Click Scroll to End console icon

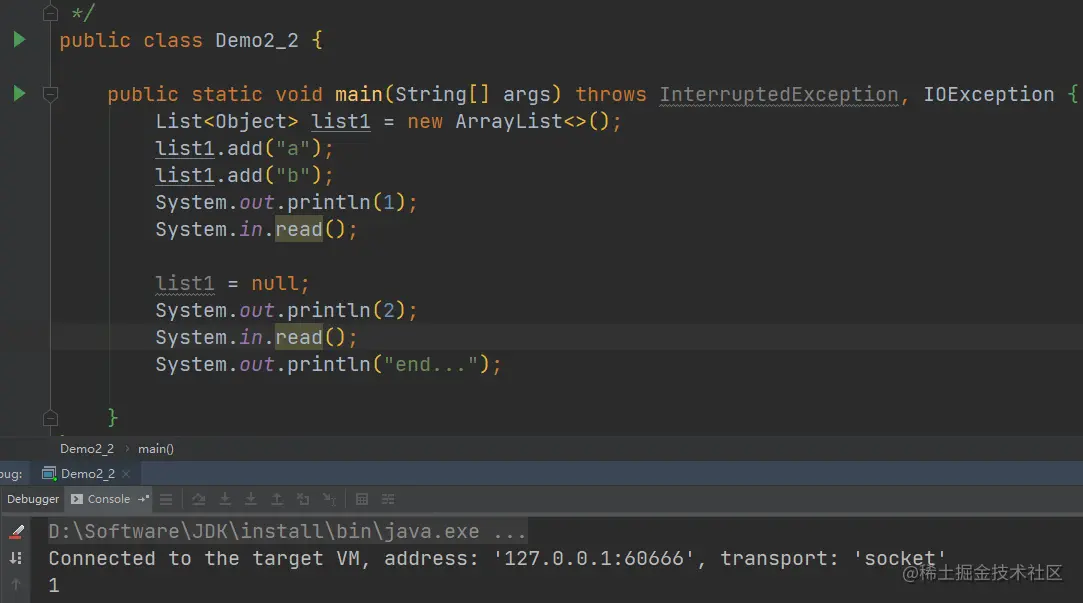tap(17, 558)
